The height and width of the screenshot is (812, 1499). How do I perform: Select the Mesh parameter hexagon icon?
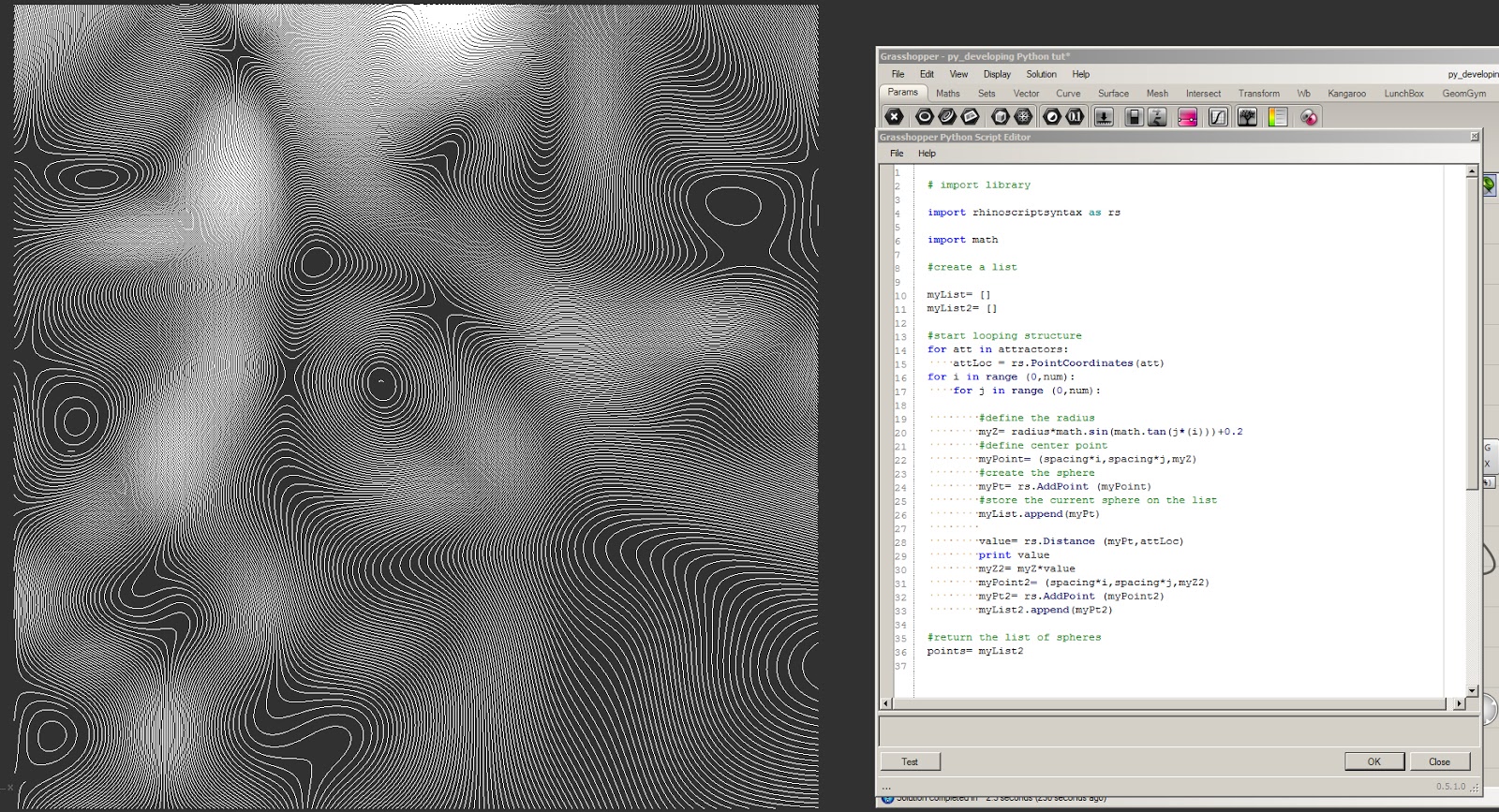point(1024,116)
